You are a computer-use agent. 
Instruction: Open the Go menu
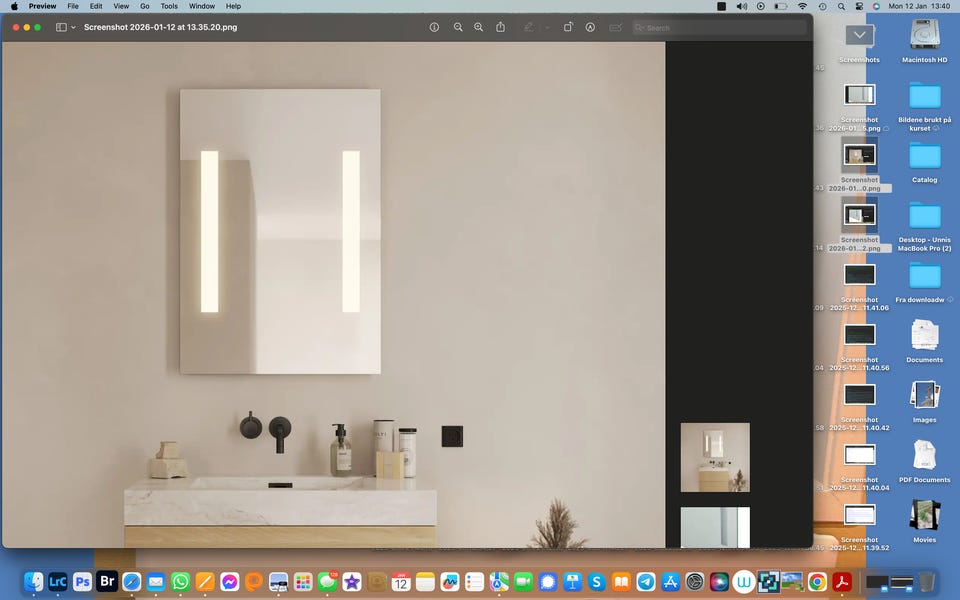[x=145, y=6]
